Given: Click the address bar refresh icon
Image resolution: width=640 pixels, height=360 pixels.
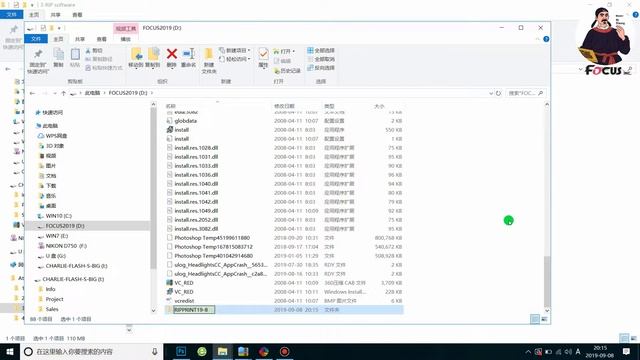Looking at the screenshot, I should pyautogui.click(x=498, y=93).
